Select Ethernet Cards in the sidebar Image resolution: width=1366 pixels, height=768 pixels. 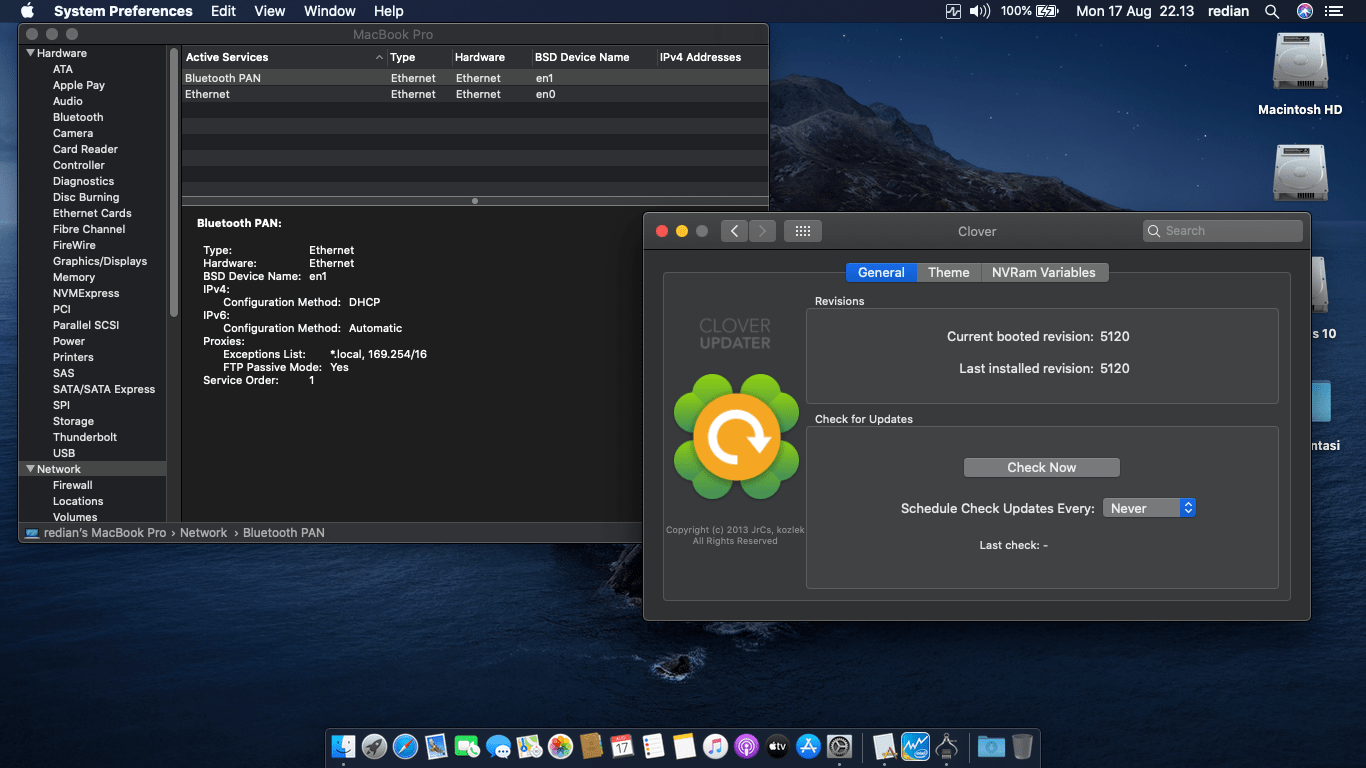tap(92, 213)
